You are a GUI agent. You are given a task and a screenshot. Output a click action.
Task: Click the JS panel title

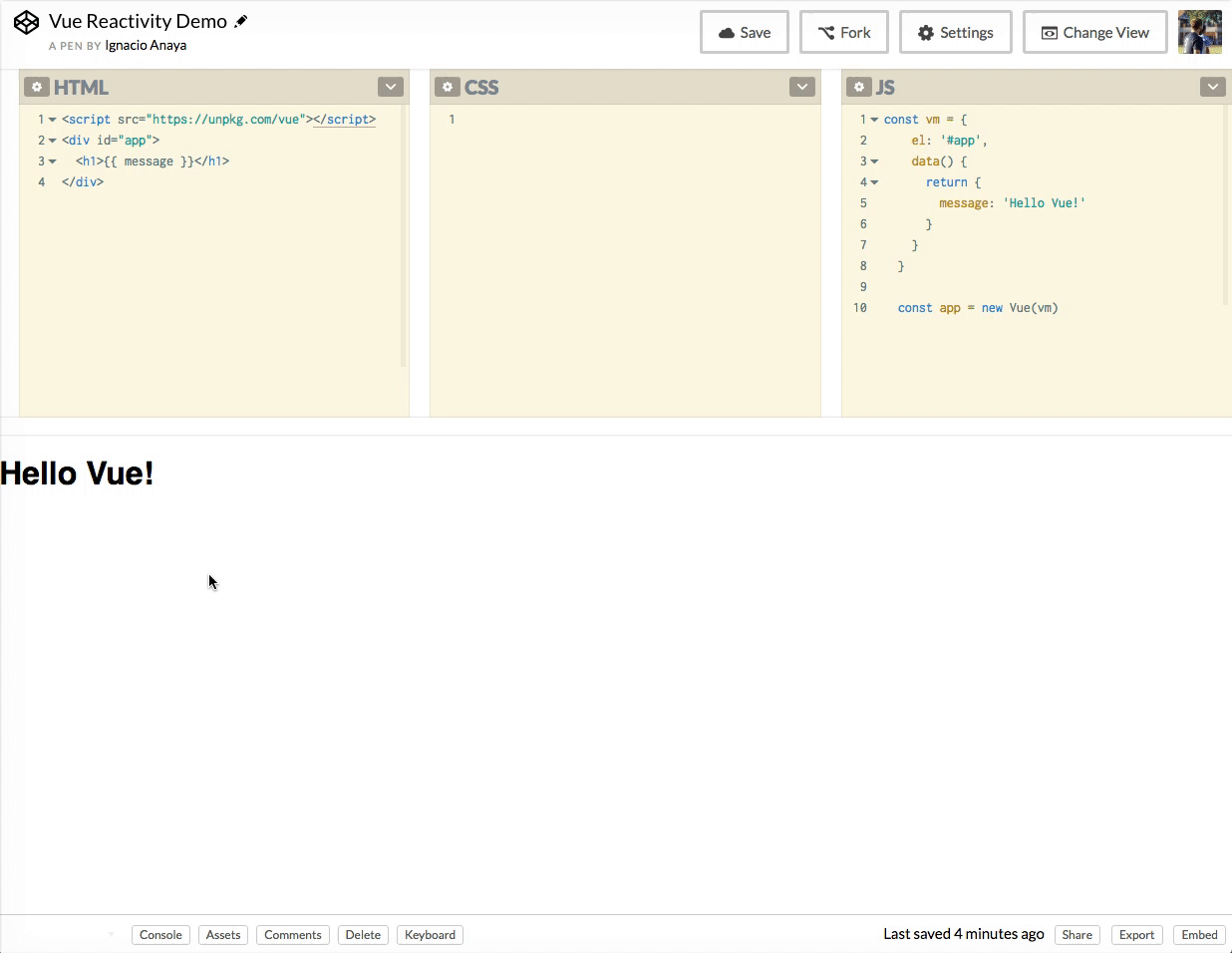(x=885, y=88)
